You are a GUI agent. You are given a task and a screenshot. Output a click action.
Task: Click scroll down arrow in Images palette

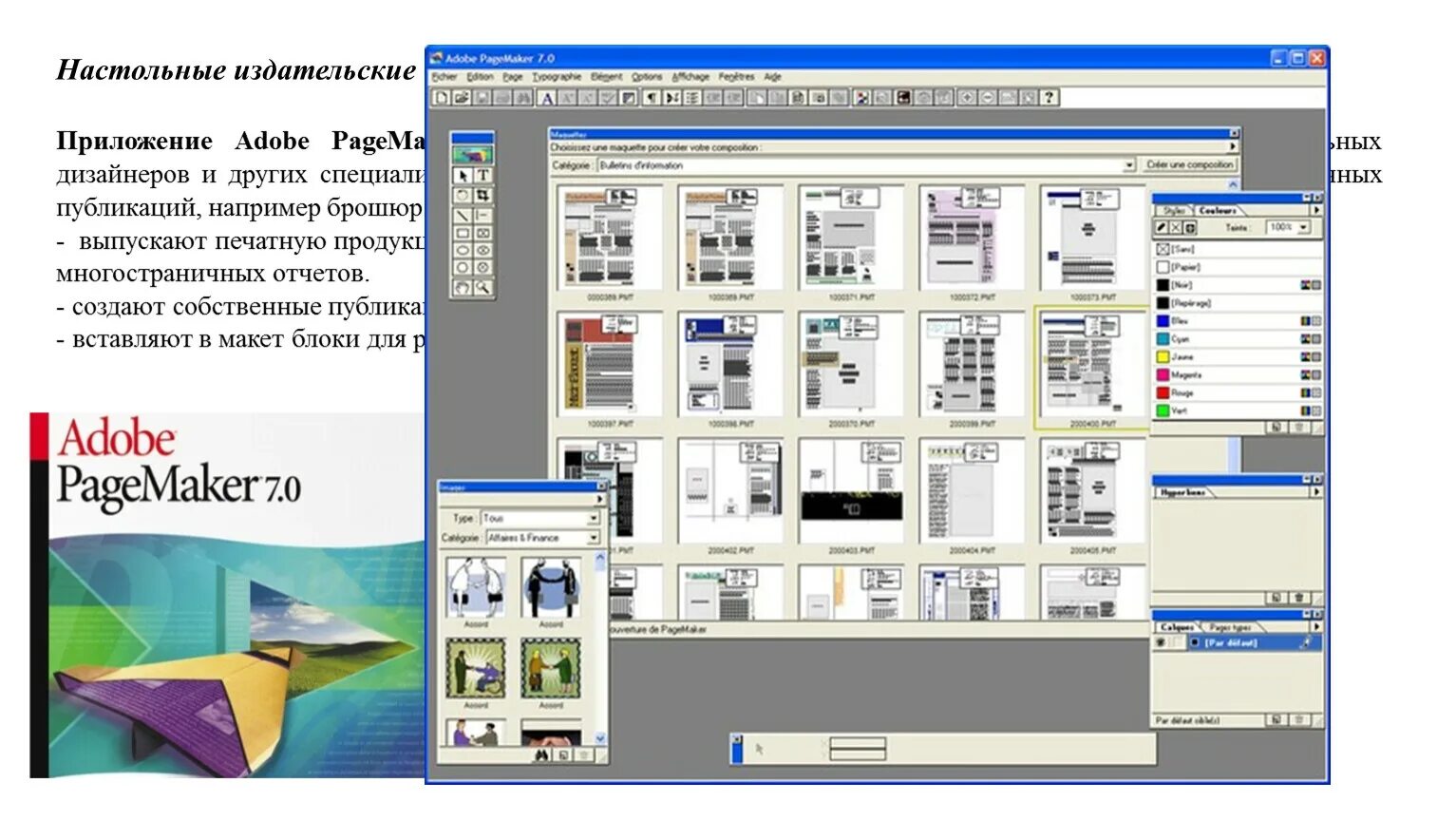[x=600, y=738]
